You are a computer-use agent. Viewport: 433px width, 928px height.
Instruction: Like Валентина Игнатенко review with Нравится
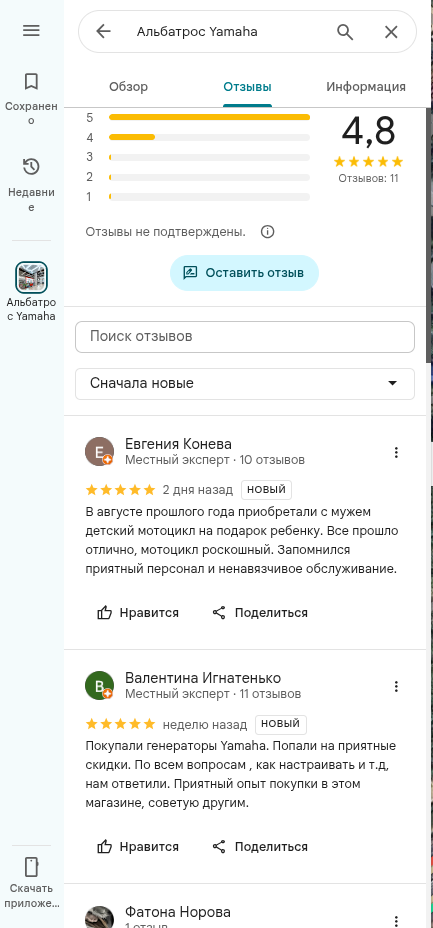coord(138,847)
